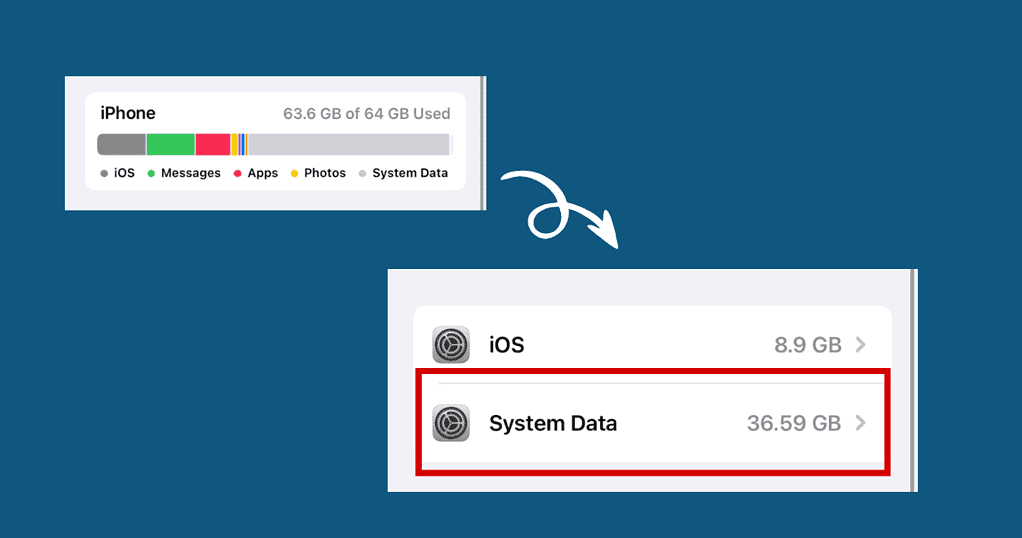Click the 63.6 GB of 64 GB Used text

click(x=366, y=114)
